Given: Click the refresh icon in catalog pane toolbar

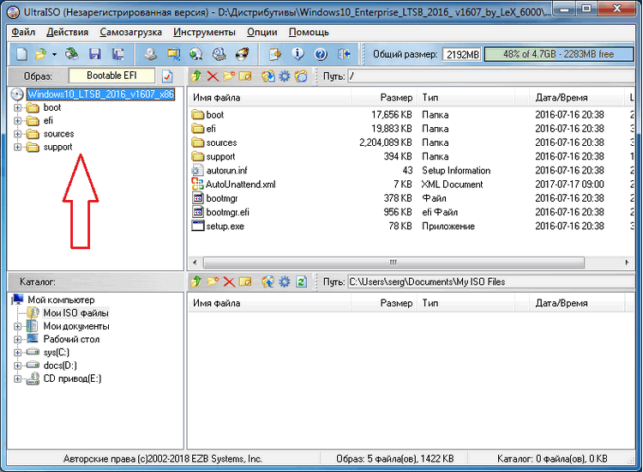Looking at the screenshot, I should click(x=301, y=282).
